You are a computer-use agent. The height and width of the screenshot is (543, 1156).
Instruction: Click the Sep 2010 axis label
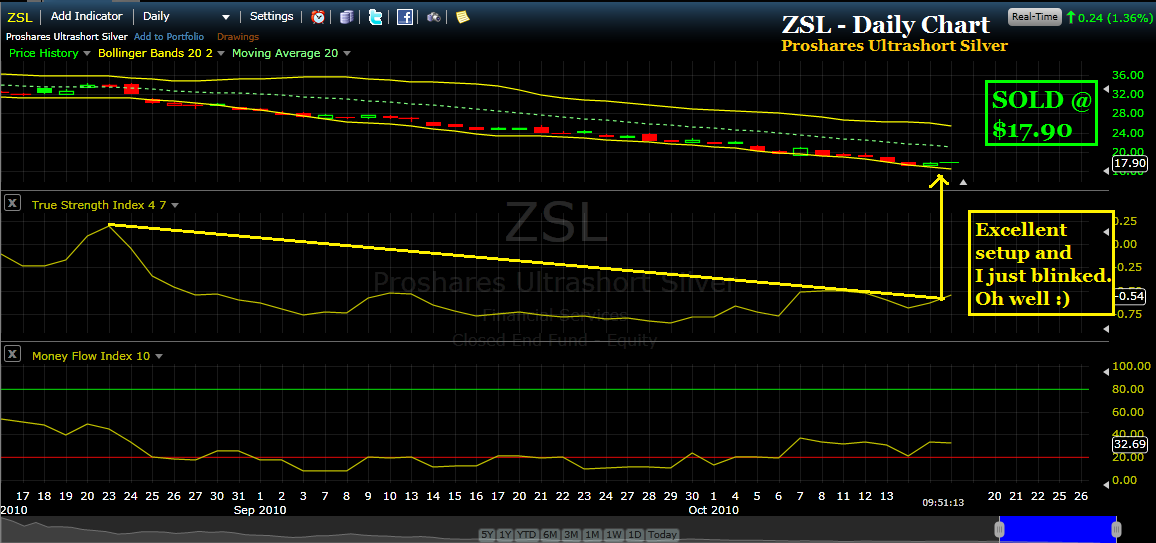[260, 510]
